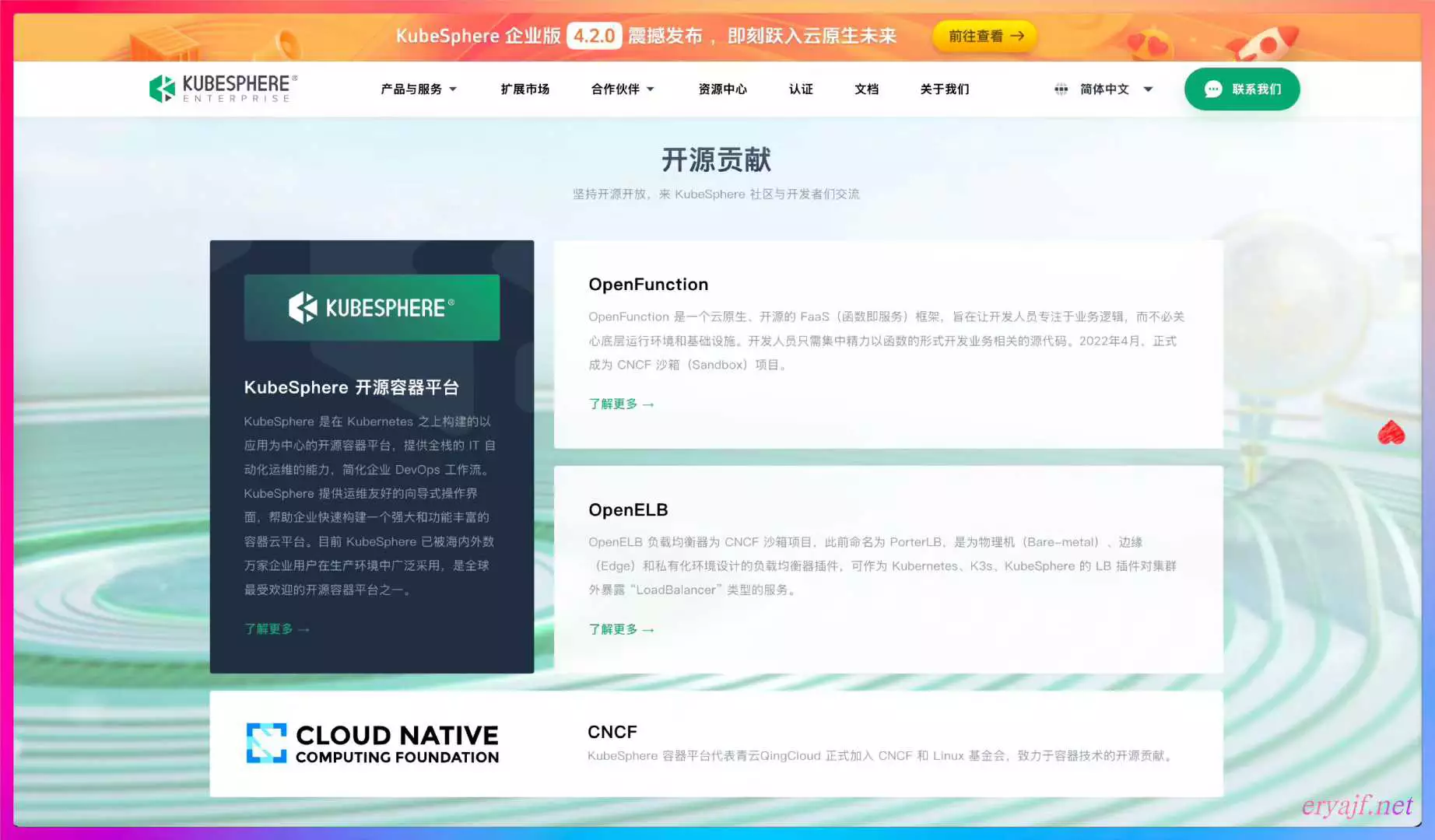Image resolution: width=1435 pixels, height=840 pixels.
Task: Open the 简体中文 language dropdown arrow
Action: click(1148, 89)
